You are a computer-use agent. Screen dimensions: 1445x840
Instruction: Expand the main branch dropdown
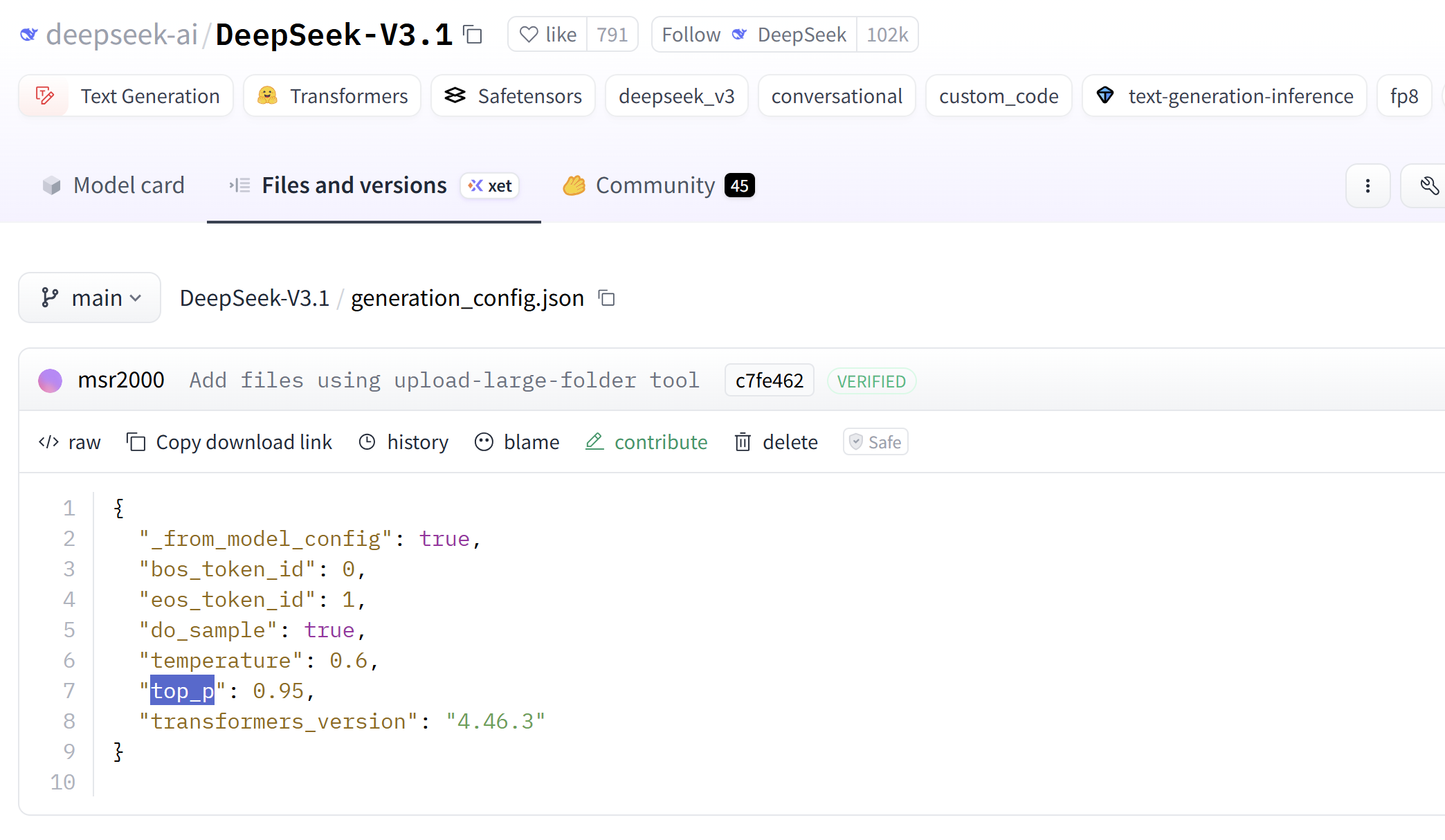click(x=90, y=298)
